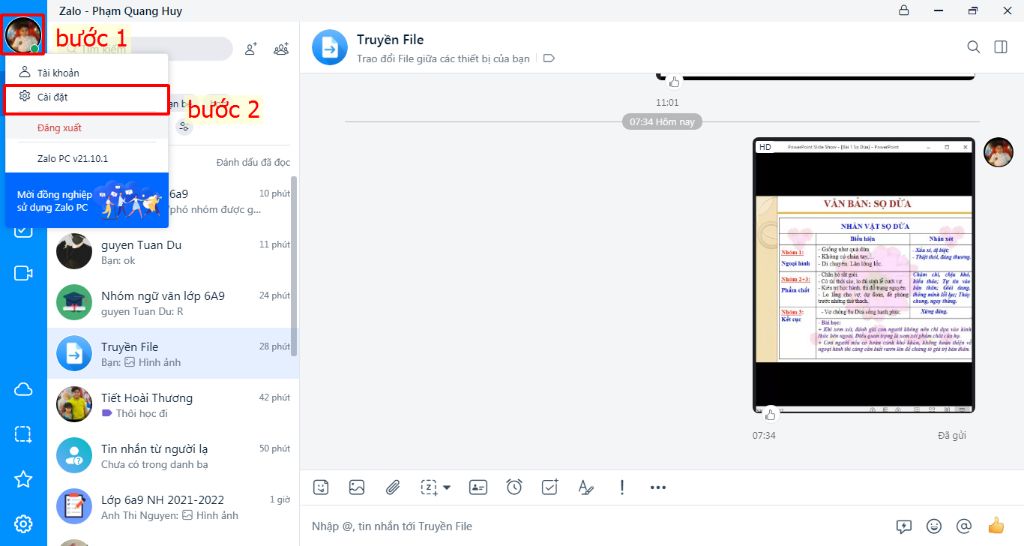Image resolution: width=1024 pixels, height=546 pixels.
Task: Open text formatting icon
Action: 586,487
